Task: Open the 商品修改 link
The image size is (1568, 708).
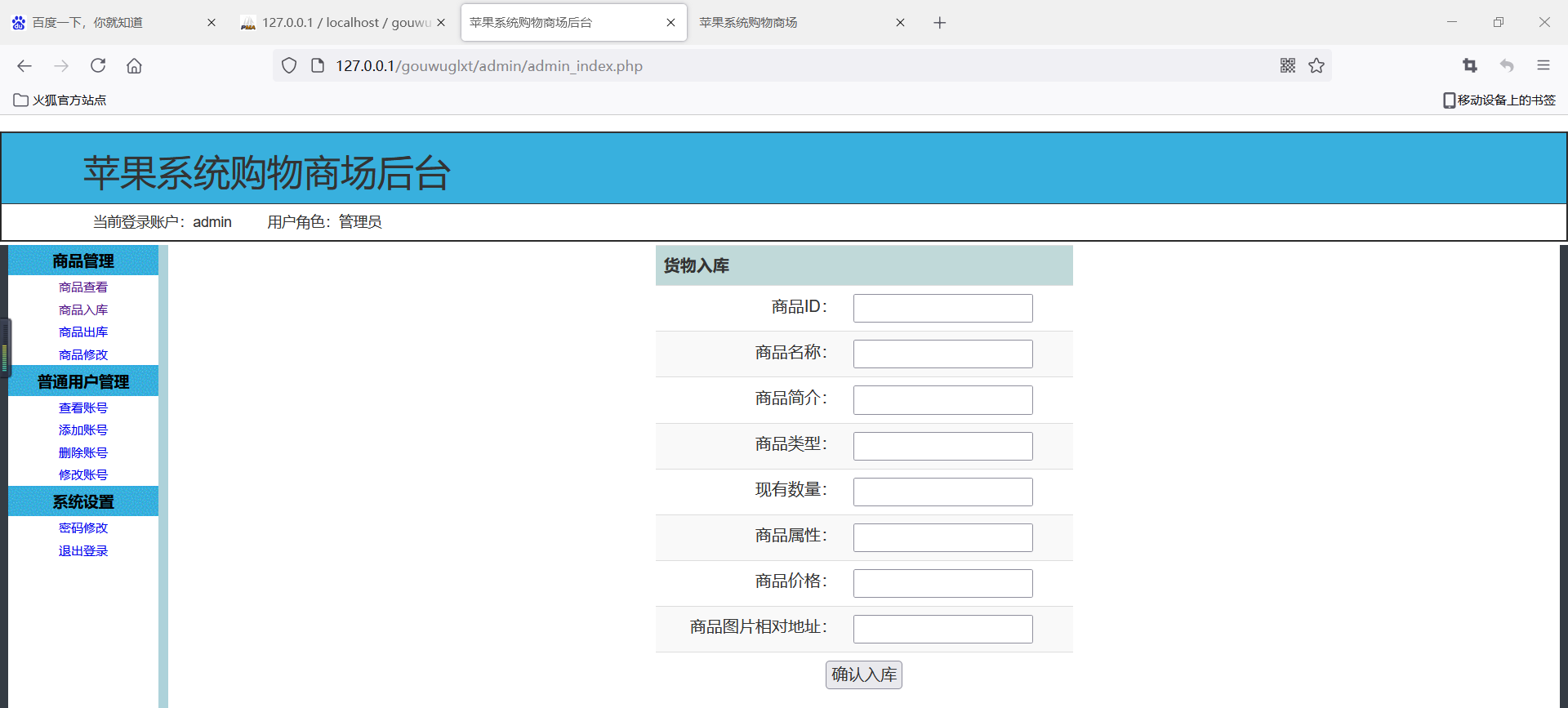Action: [83, 355]
